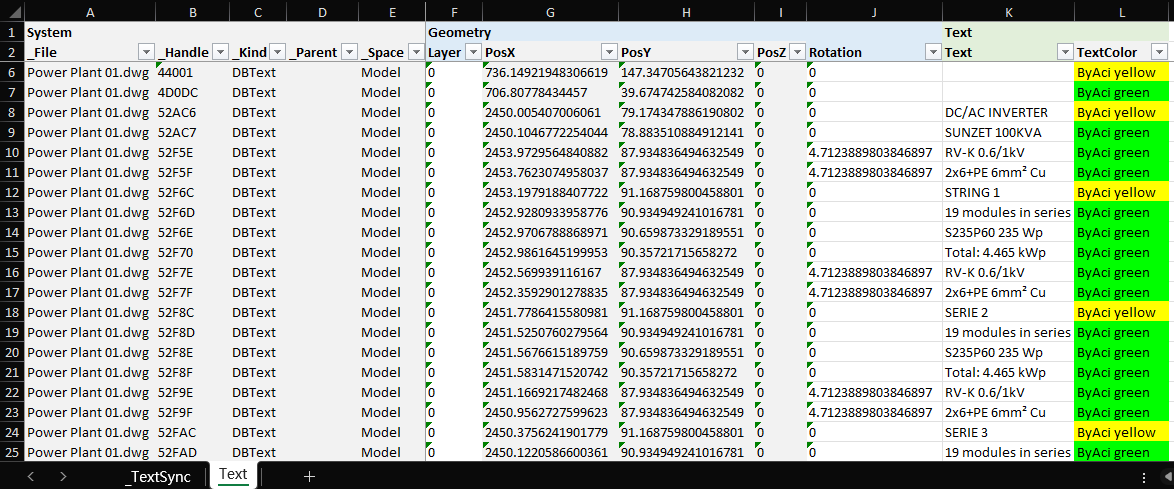Select the SERIE 3 text cell
Screen dimensions: 1174x489
click(x=1008, y=432)
